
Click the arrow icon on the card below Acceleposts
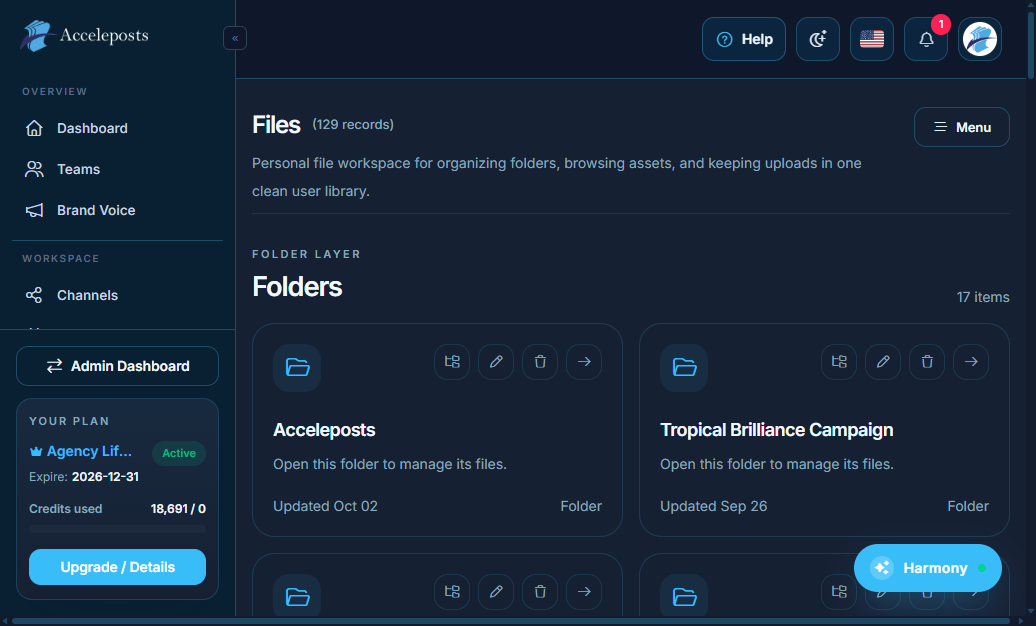tap(584, 592)
